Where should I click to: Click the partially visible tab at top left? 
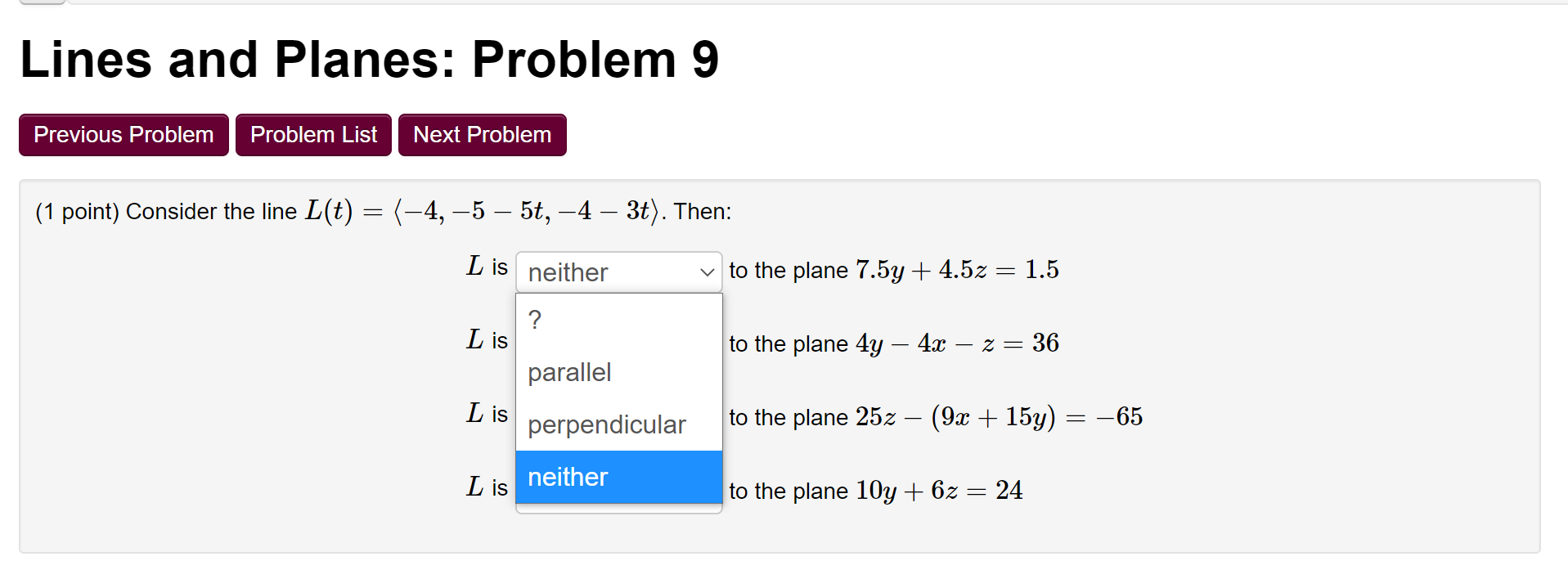click(x=39, y=2)
